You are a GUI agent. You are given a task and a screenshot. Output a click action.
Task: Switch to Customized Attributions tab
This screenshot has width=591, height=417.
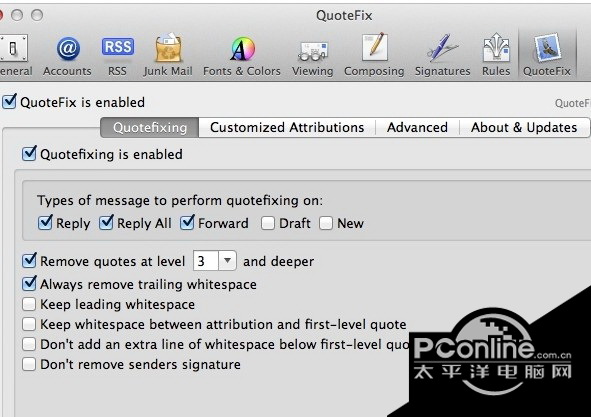tap(287, 127)
